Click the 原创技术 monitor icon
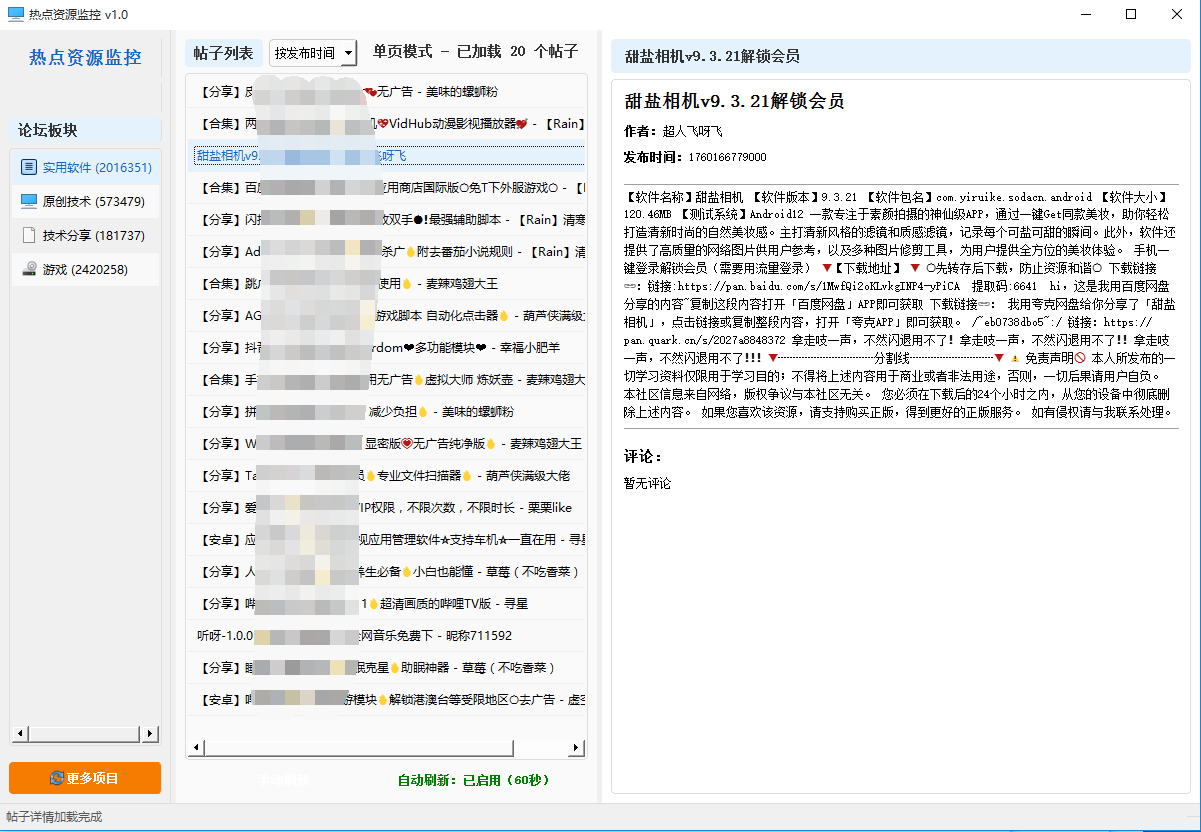Viewport: 1201px width, 832px height. point(31,202)
